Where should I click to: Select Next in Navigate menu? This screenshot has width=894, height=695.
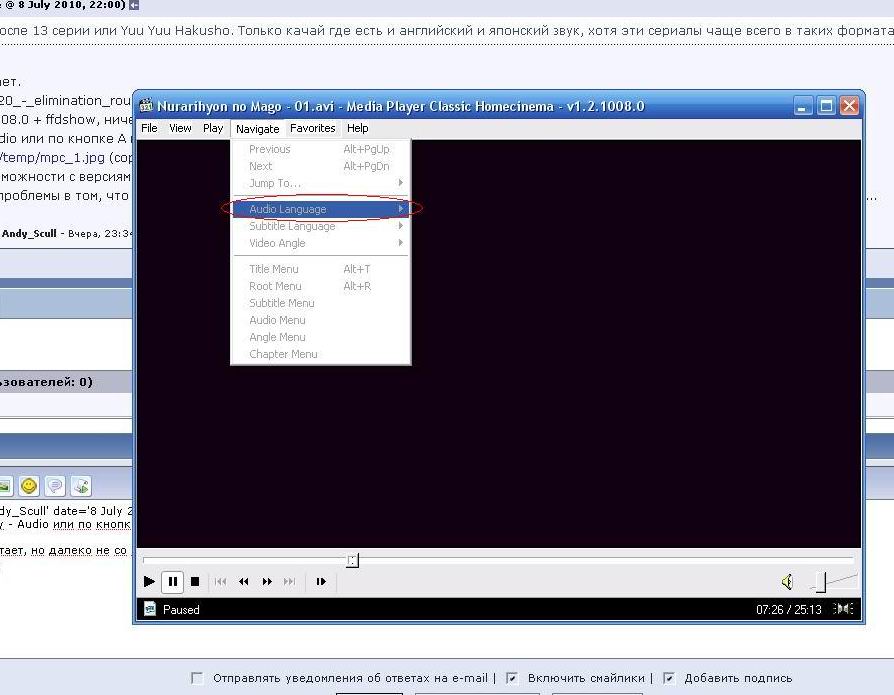click(x=321, y=166)
